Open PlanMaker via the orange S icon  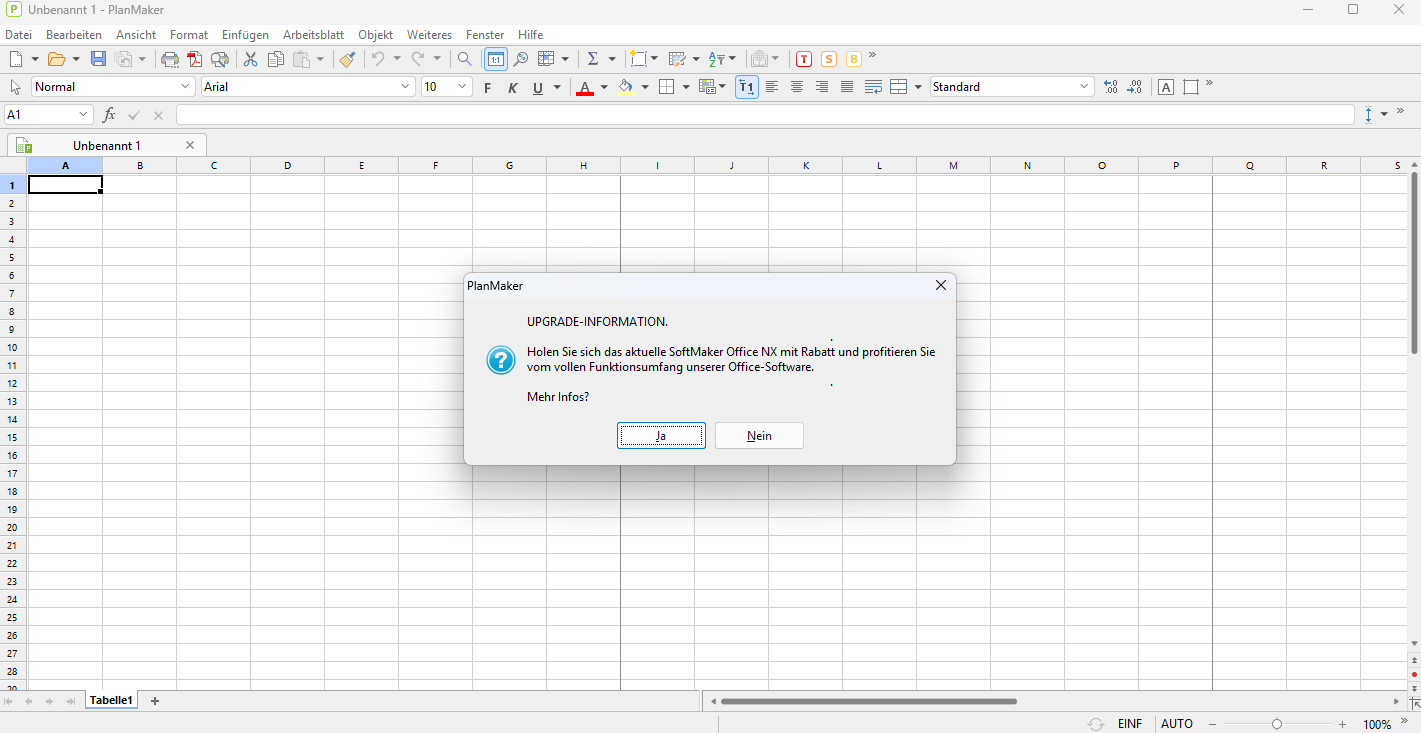click(x=829, y=59)
